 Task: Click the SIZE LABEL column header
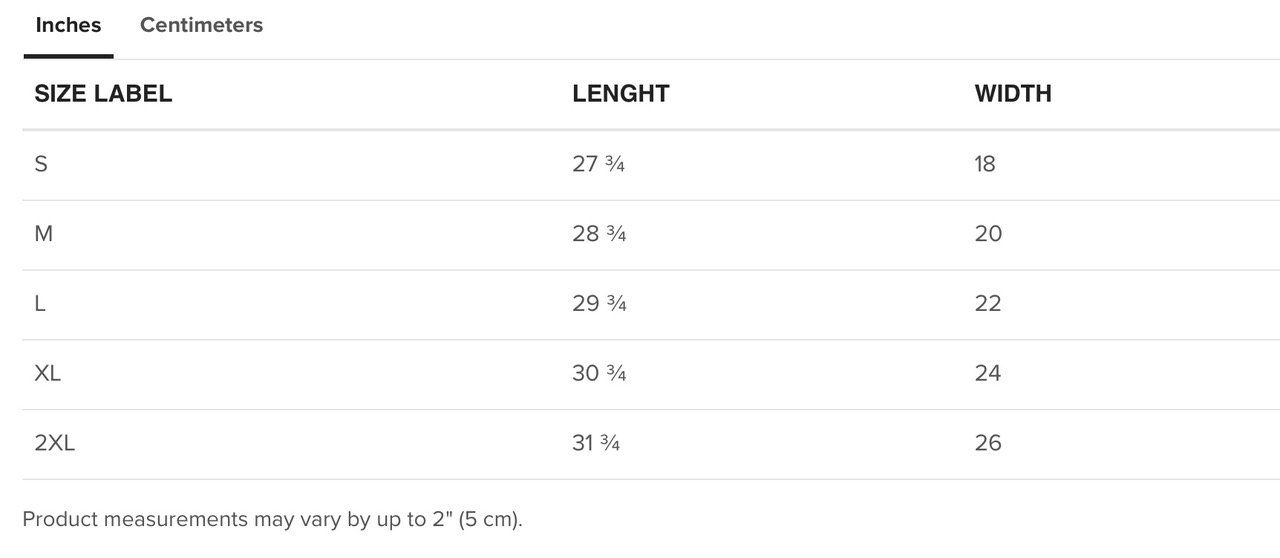pos(103,94)
